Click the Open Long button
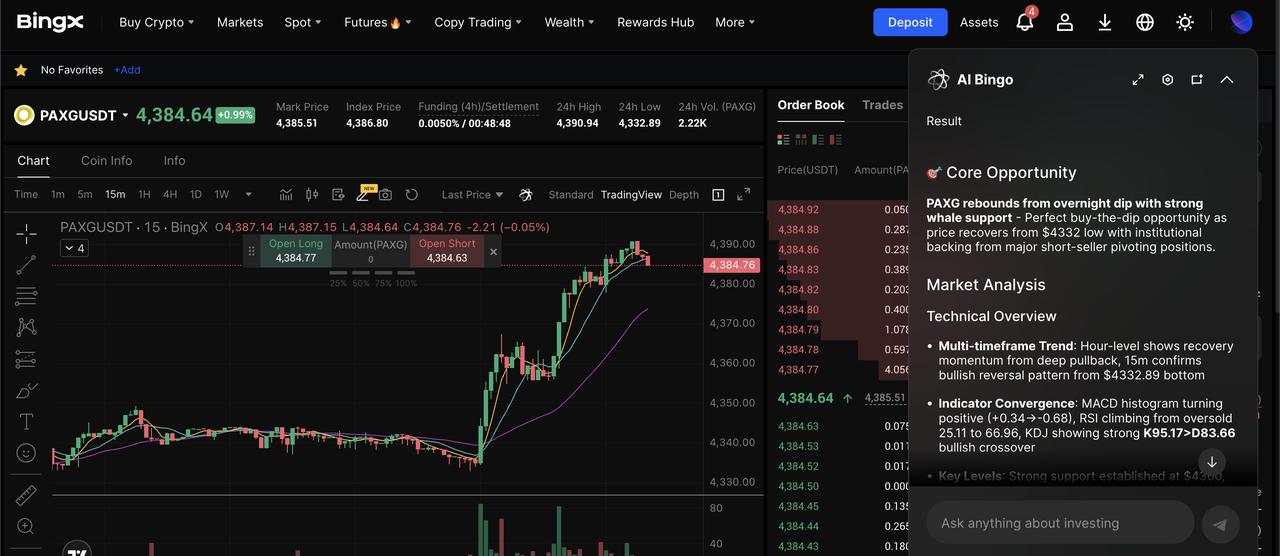1280x556 pixels. coord(296,251)
